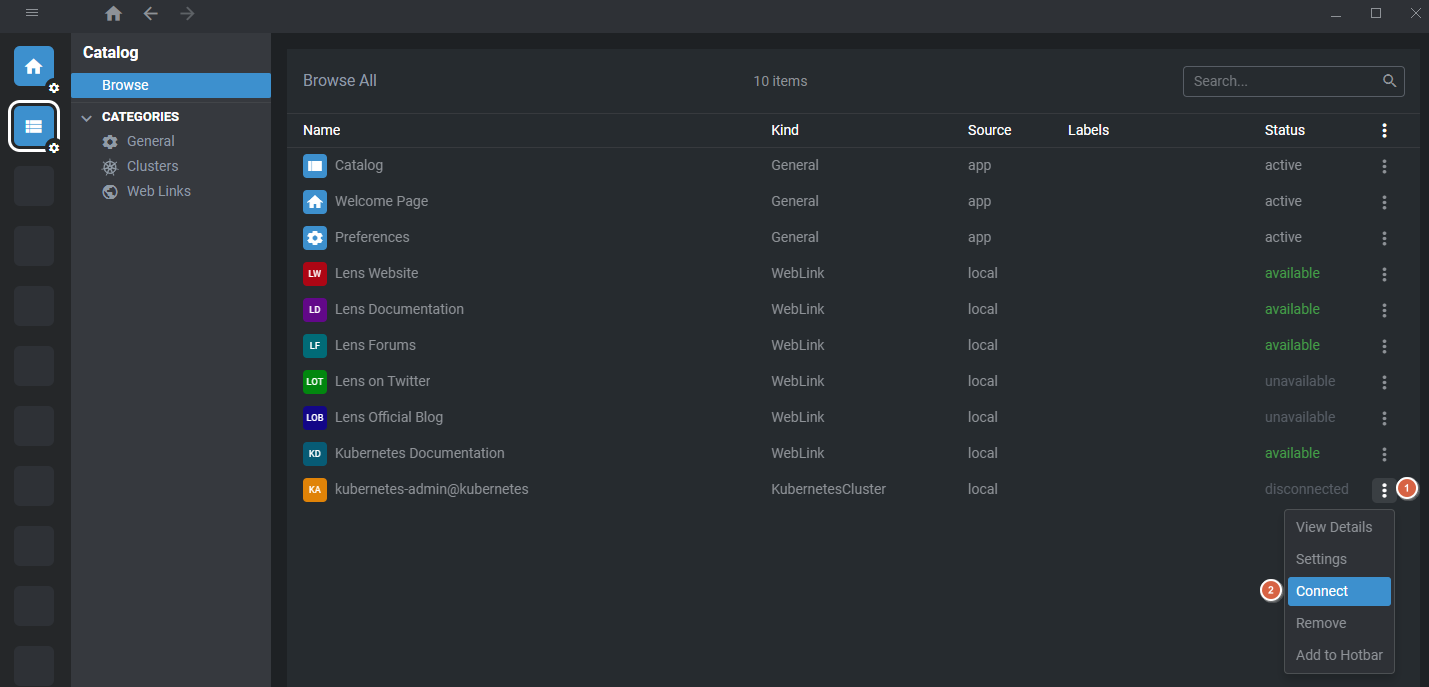1429x687 pixels.
Task: Sort table by Status column
Action: coord(1285,130)
